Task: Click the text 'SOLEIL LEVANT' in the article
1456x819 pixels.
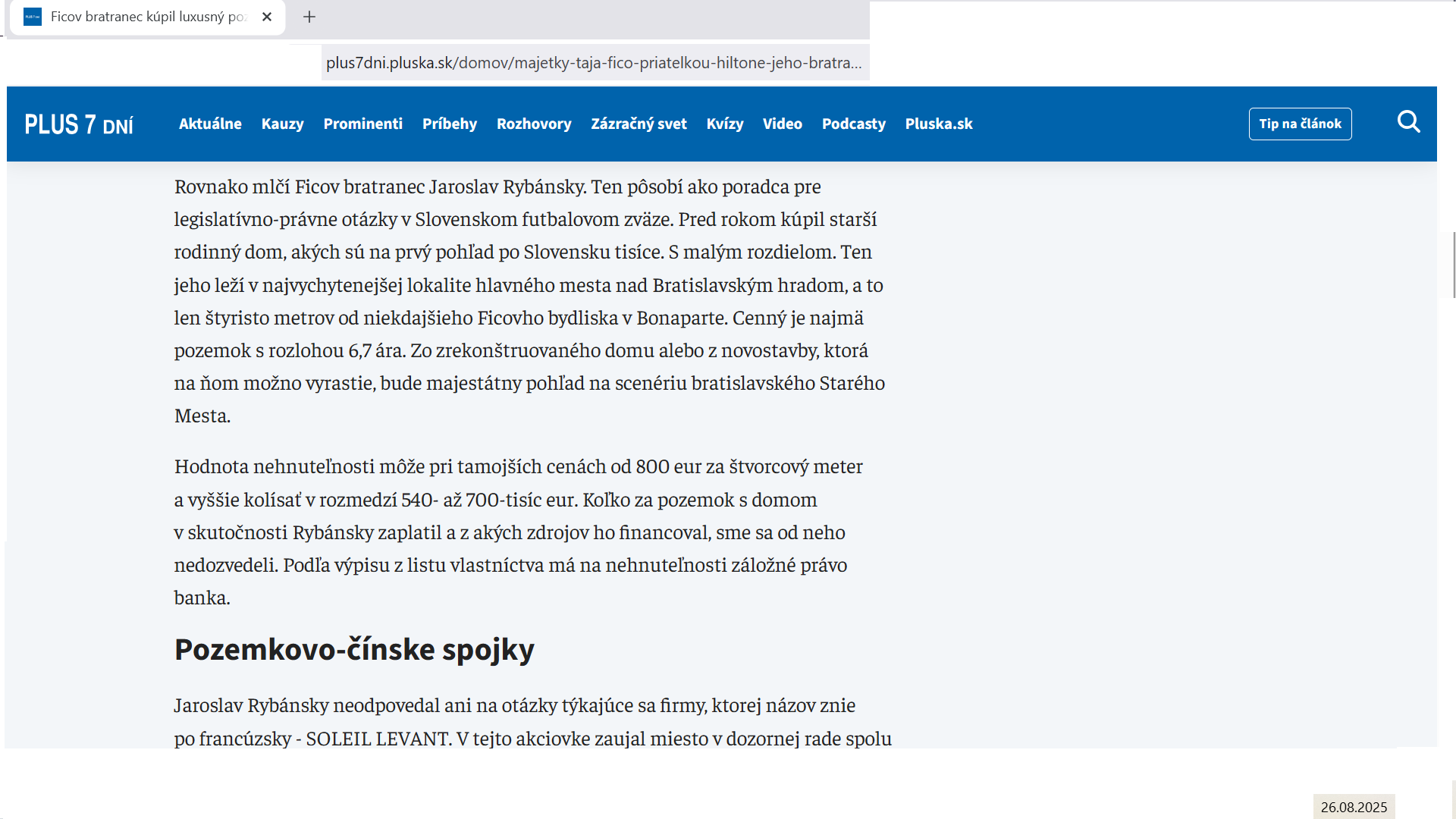Action: pos(378,739)
